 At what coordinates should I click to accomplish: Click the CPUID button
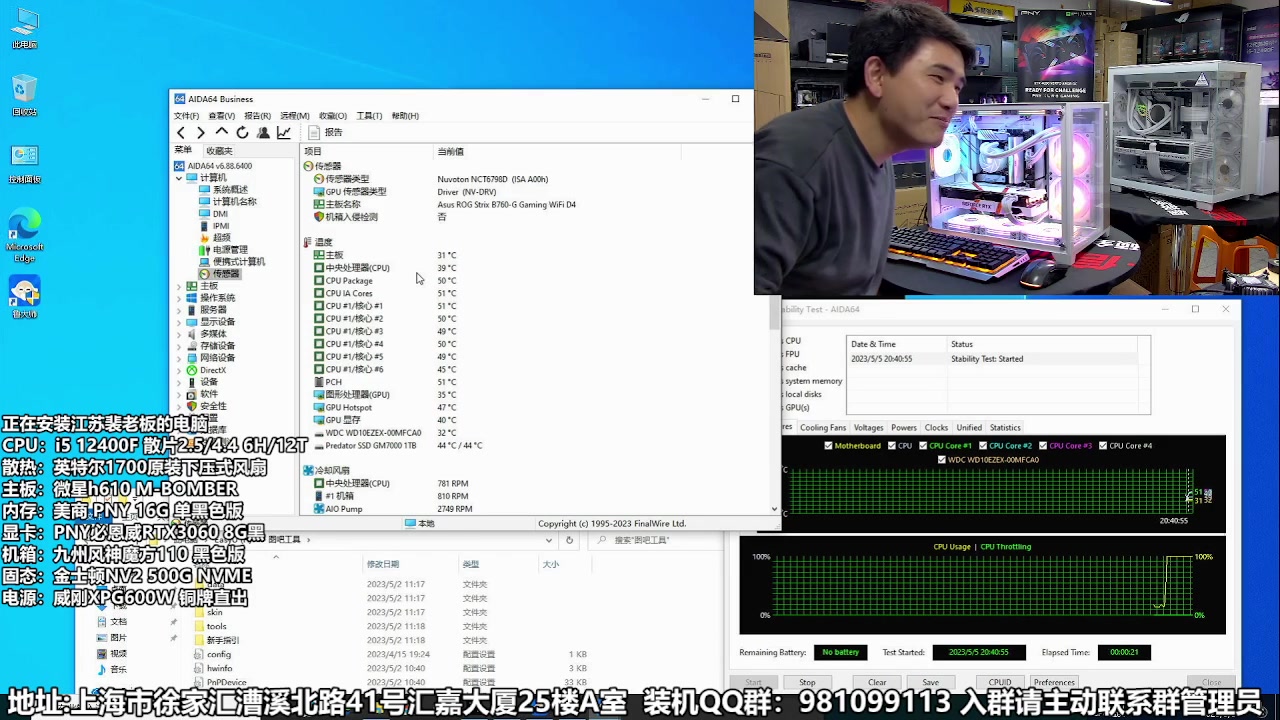pos(1000,682)
